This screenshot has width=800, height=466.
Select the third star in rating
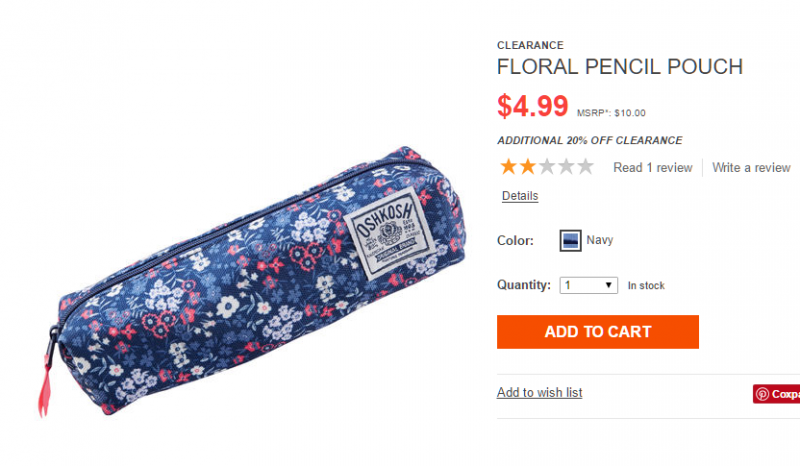tap(546, 167)
